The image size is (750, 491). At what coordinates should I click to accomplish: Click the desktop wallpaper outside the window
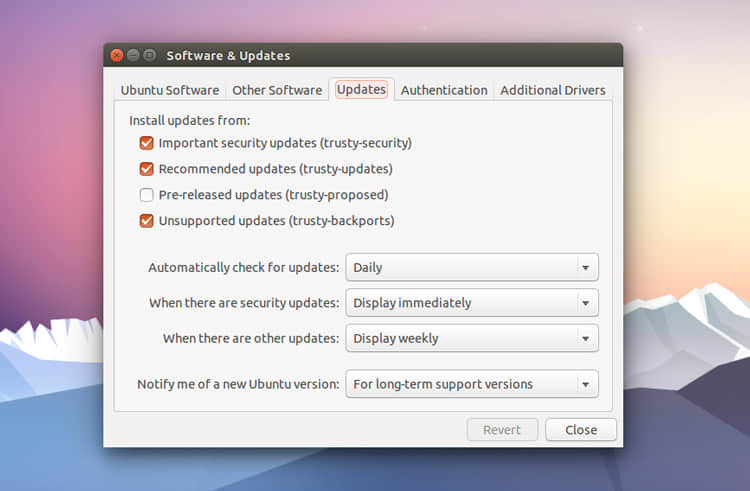click(x=680, y=150)
